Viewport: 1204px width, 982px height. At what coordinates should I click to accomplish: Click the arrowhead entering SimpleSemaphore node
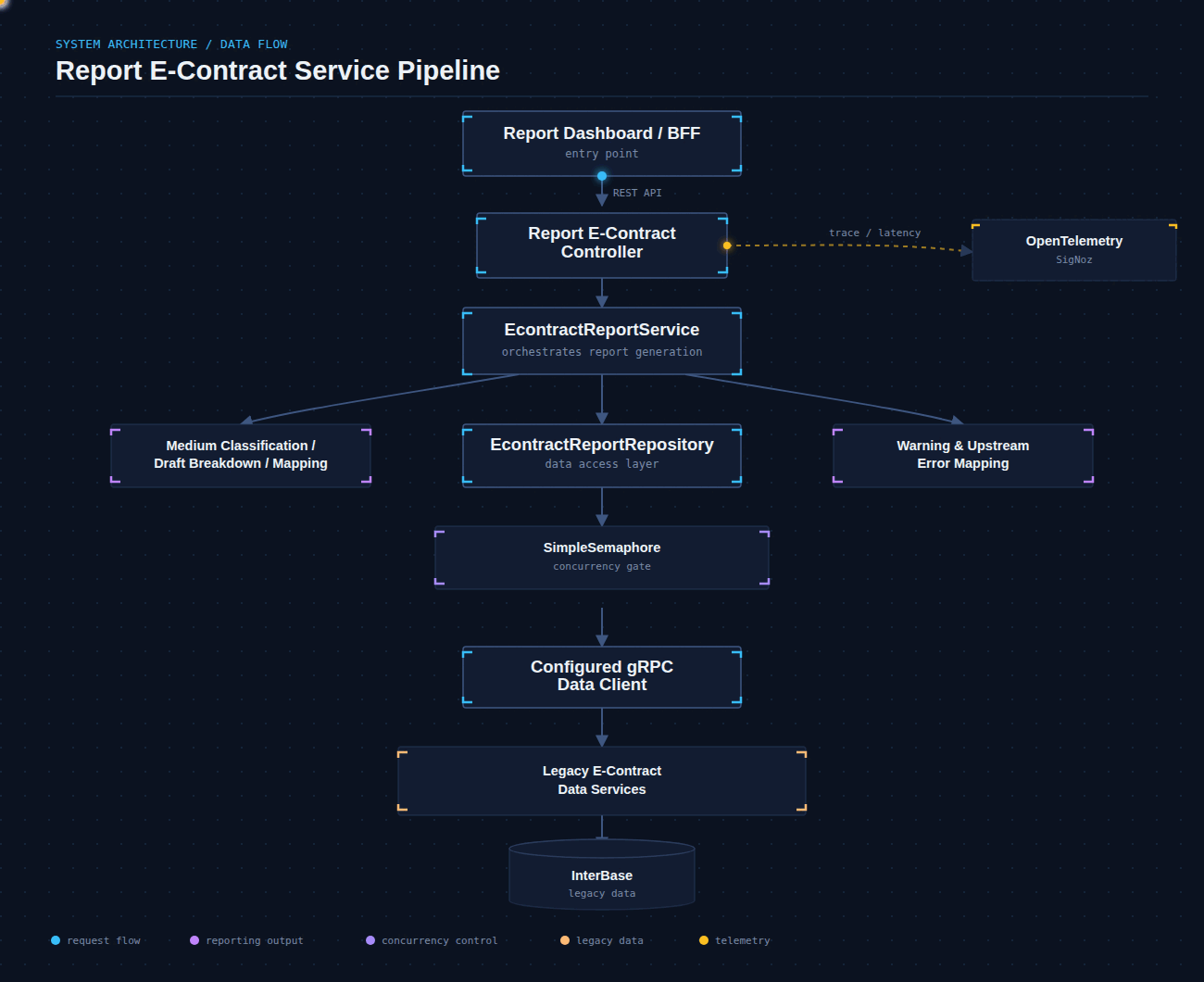click(602, 521)
